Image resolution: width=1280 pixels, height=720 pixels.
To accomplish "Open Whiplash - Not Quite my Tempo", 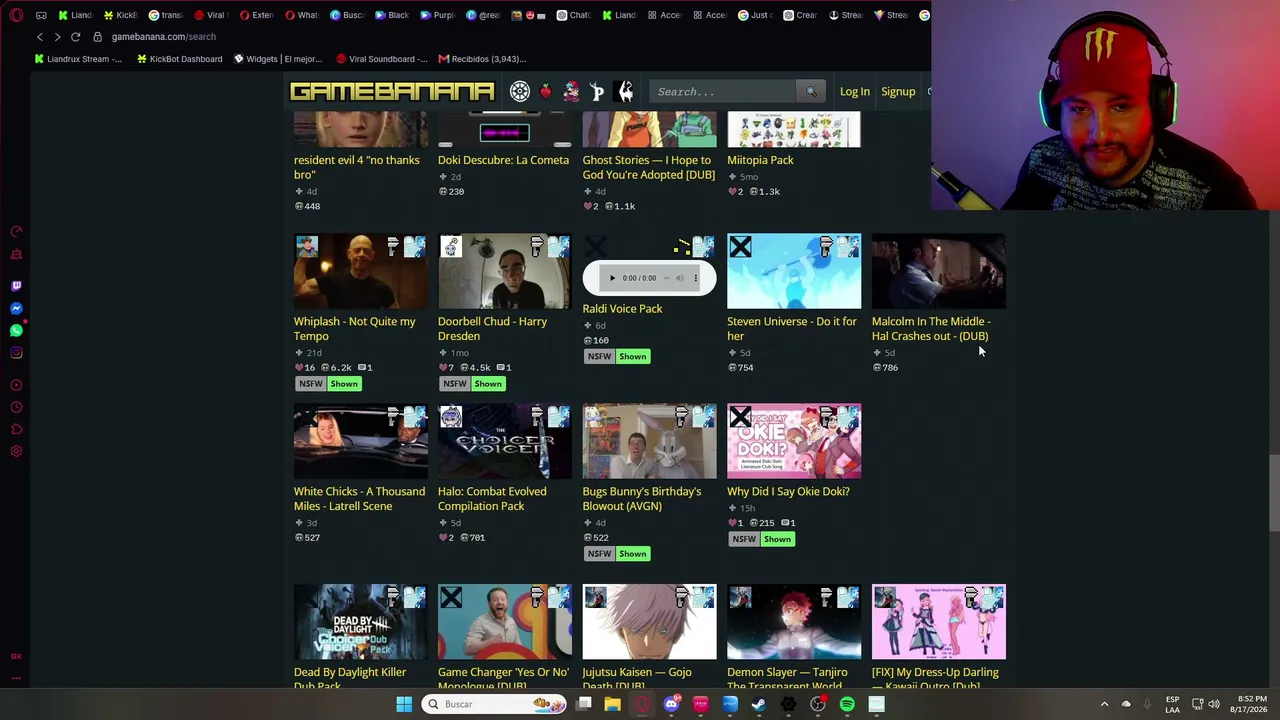I will 354,329.
